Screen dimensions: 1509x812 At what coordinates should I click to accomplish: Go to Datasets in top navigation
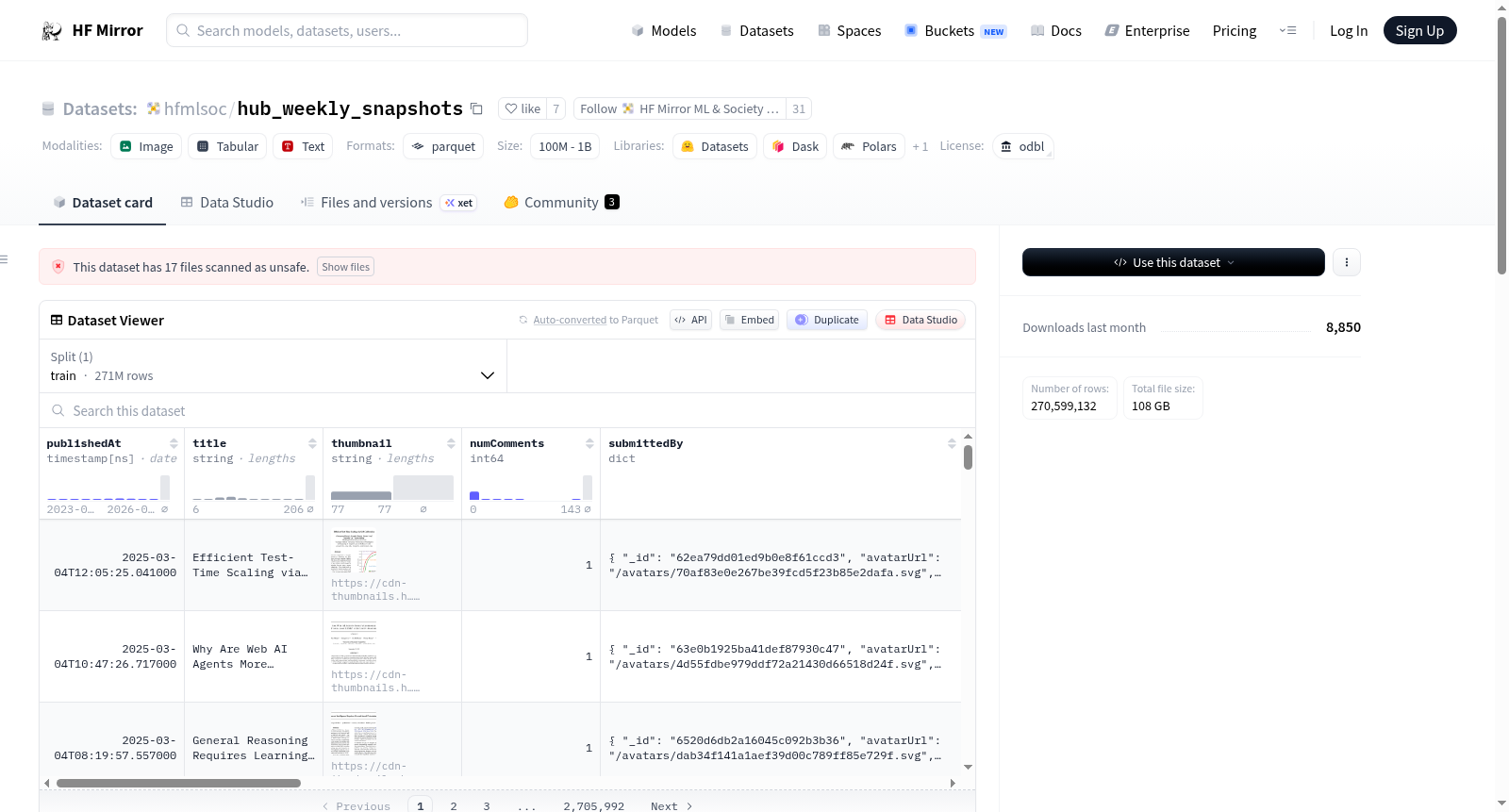click(756, 30)
